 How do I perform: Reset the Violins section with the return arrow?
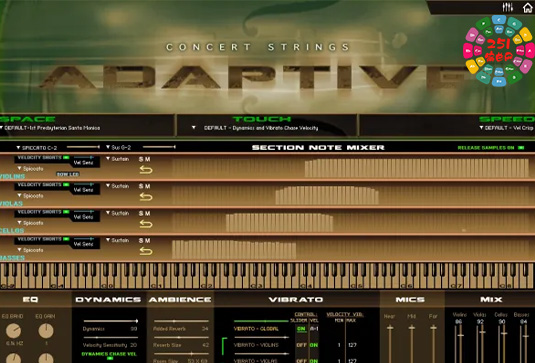tap(146, 170)
